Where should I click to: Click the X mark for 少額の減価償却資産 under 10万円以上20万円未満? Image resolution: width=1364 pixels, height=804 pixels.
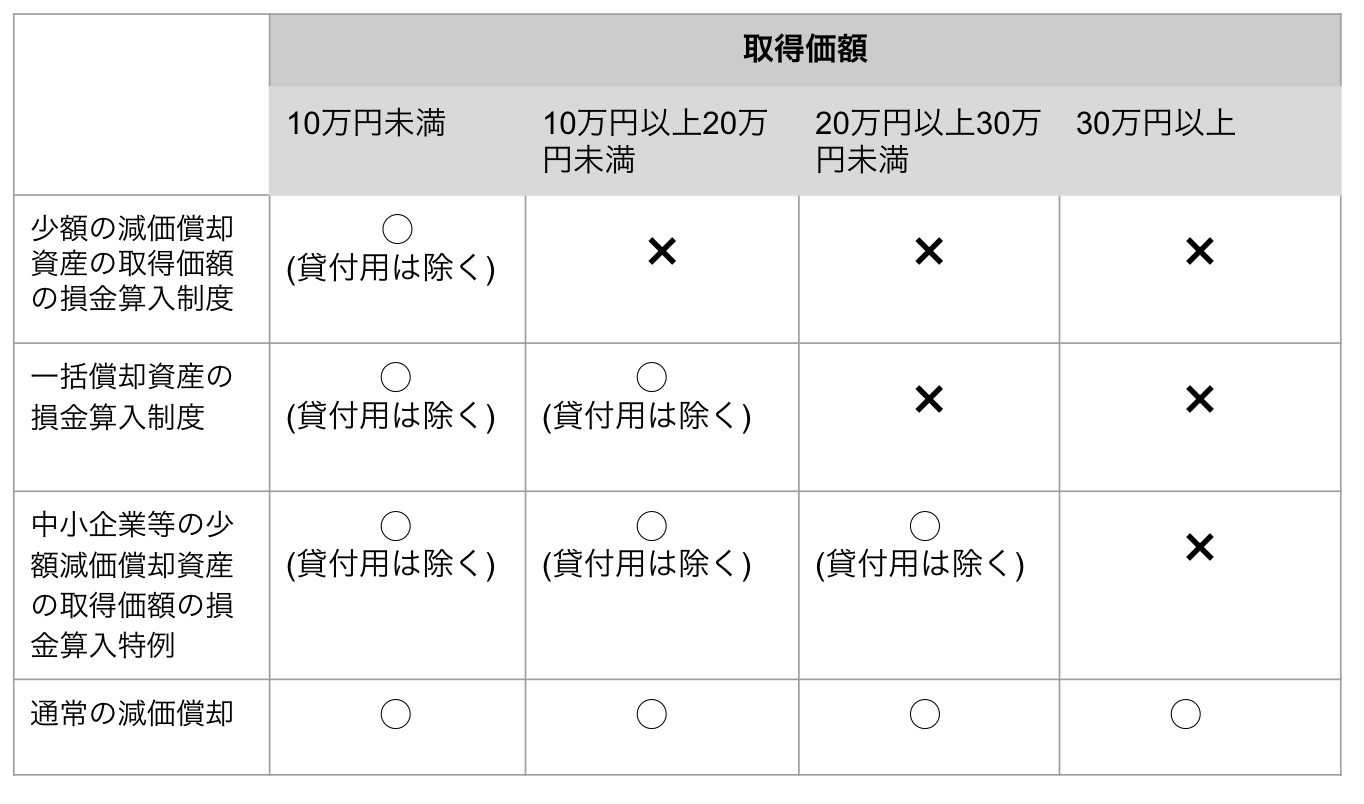coord(661,253)
